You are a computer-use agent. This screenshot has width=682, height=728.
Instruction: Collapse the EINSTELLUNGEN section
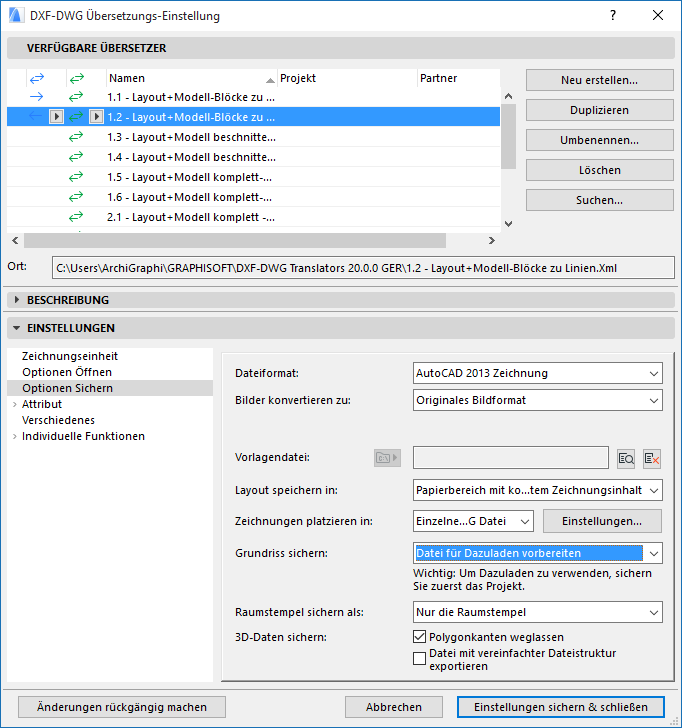coord(17,328)
